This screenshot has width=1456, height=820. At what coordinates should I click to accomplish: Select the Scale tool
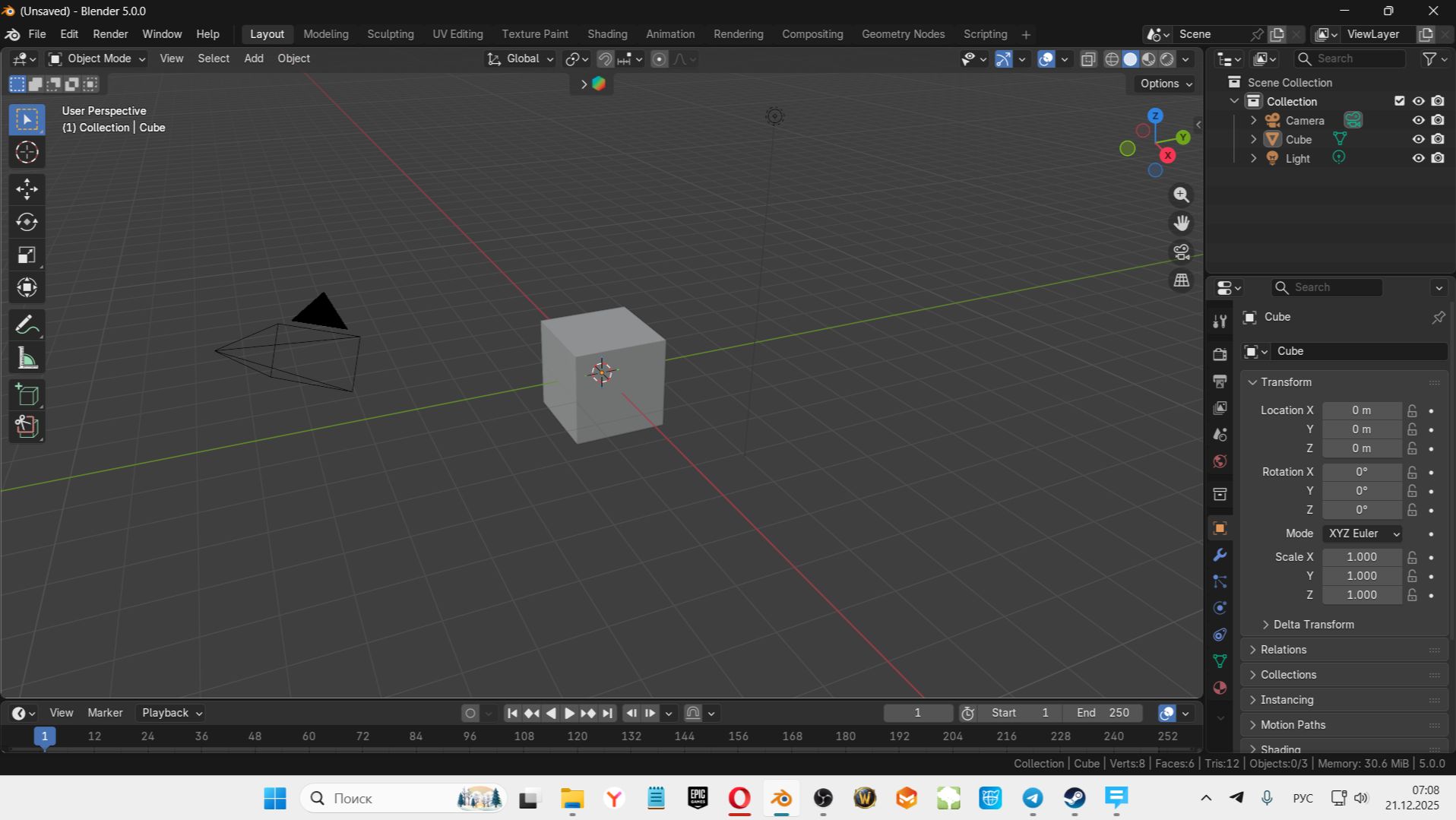(x=27, y=255)
